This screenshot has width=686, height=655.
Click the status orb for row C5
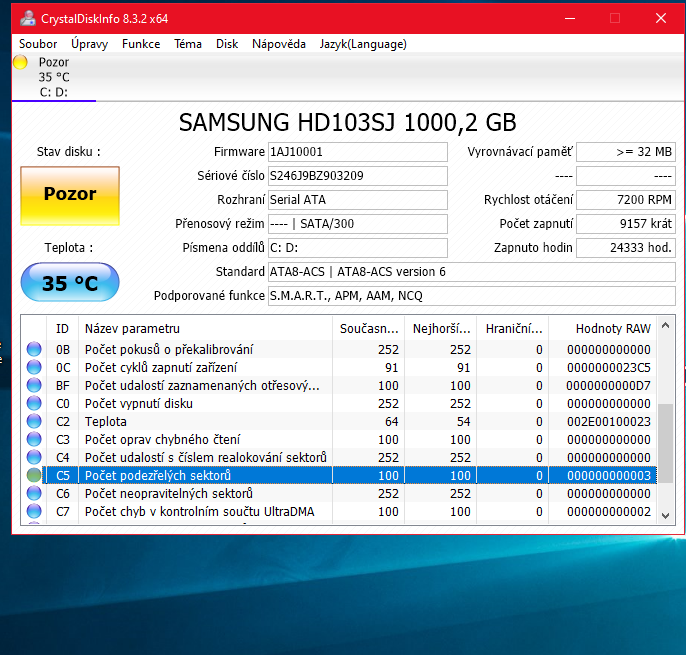(x=34, y=476)
